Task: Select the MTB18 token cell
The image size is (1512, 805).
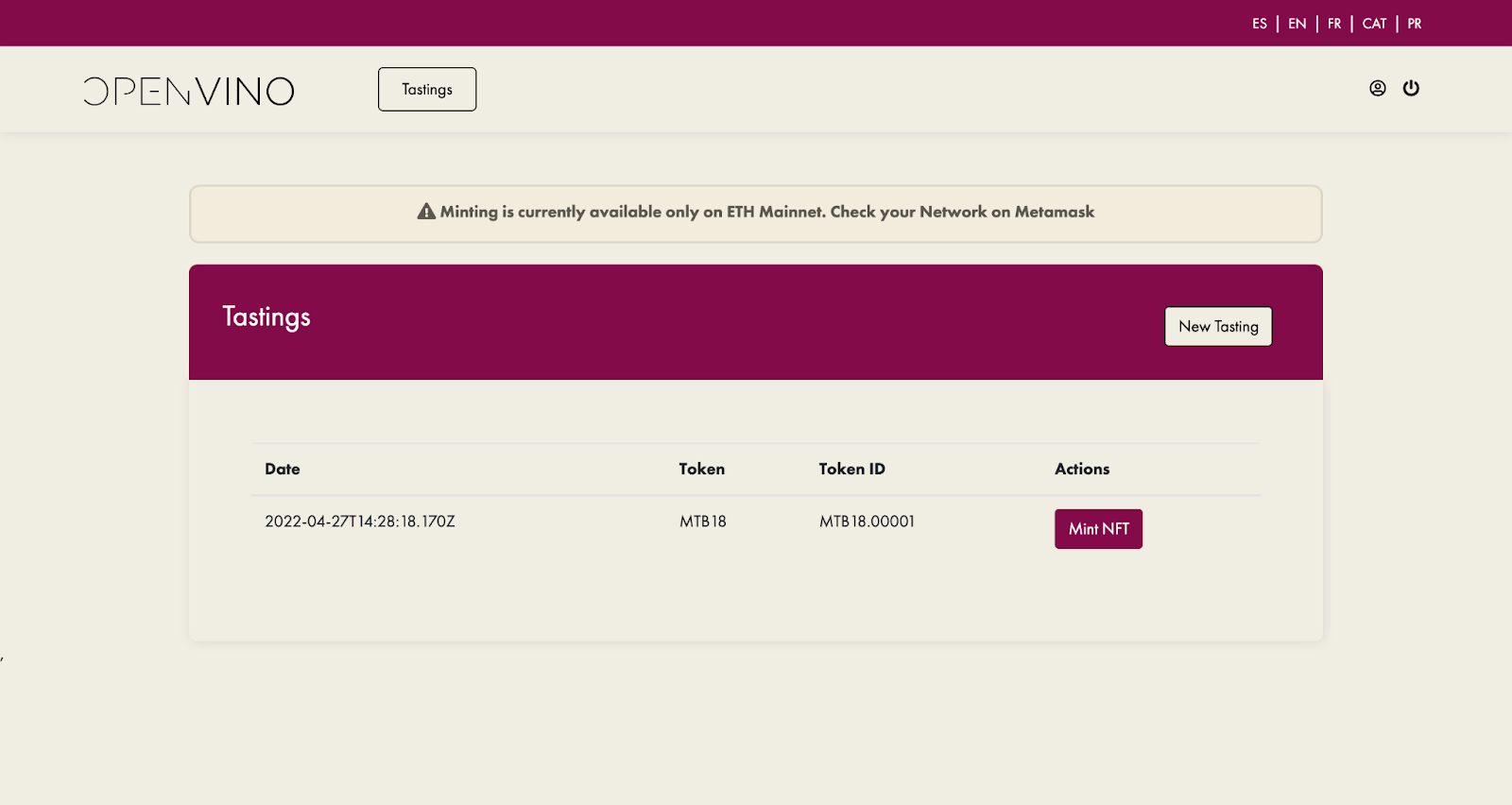Action: [703, 522]
